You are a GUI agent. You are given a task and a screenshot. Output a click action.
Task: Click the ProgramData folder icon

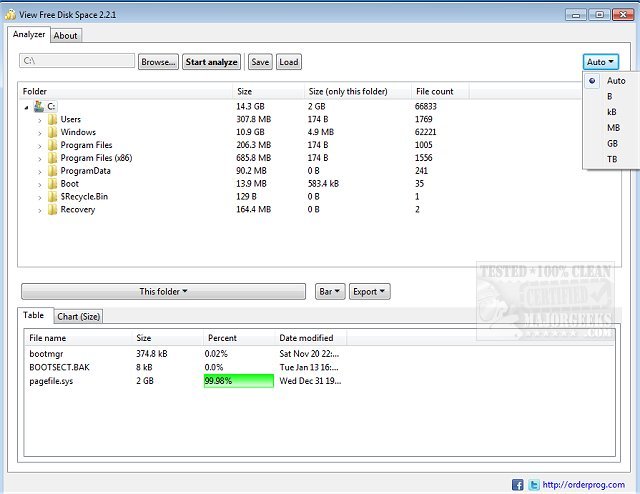pyautogui.click(x=52, y=171)
